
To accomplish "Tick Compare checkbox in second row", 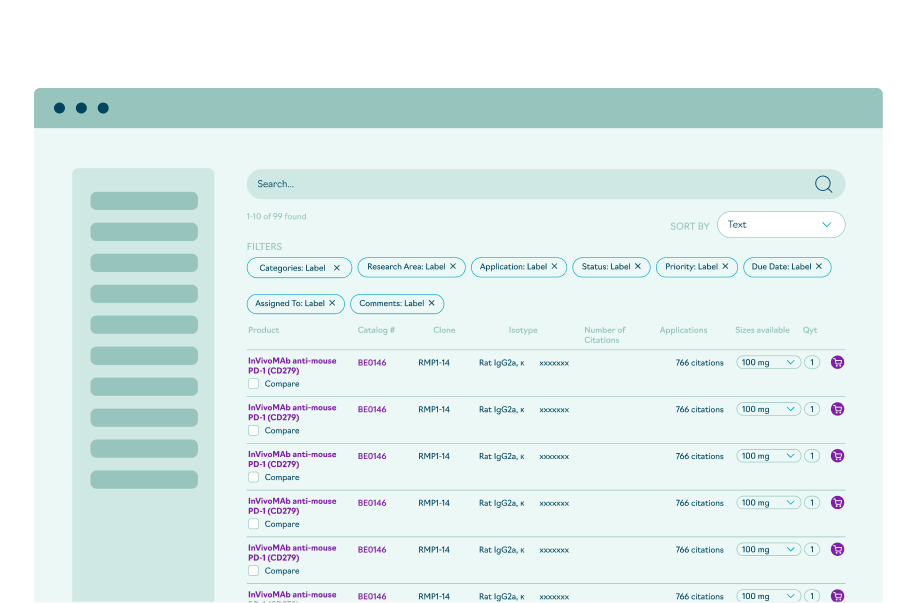I will click(x=254, y=431).
